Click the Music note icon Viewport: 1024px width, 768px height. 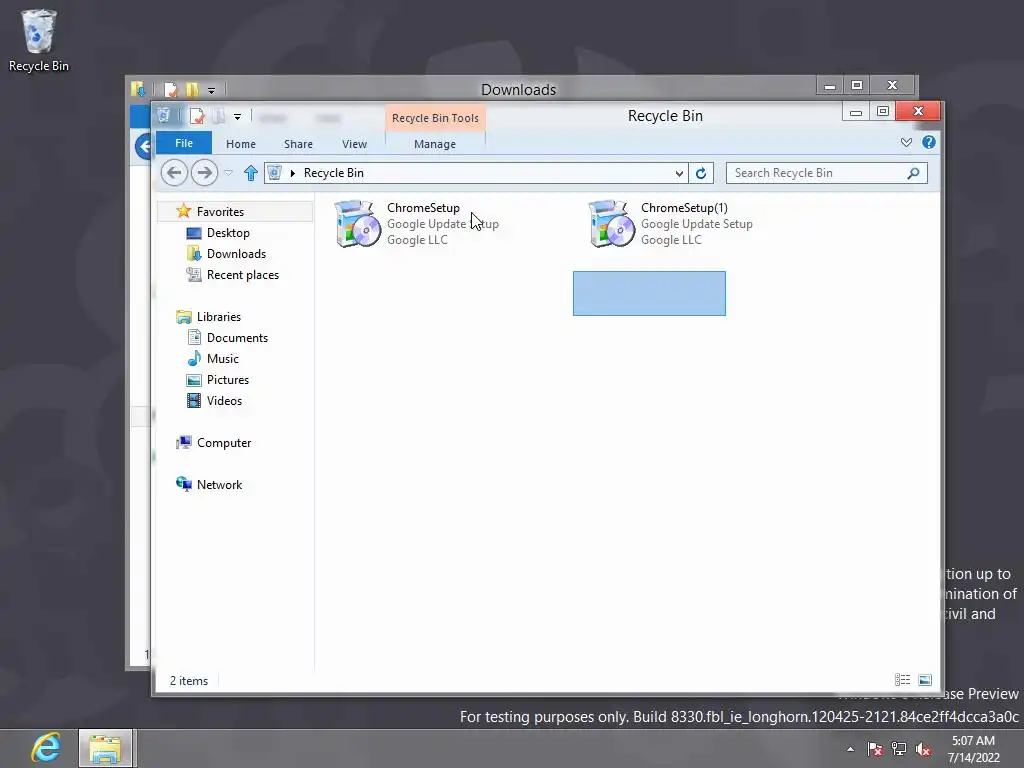pos(194,359)
